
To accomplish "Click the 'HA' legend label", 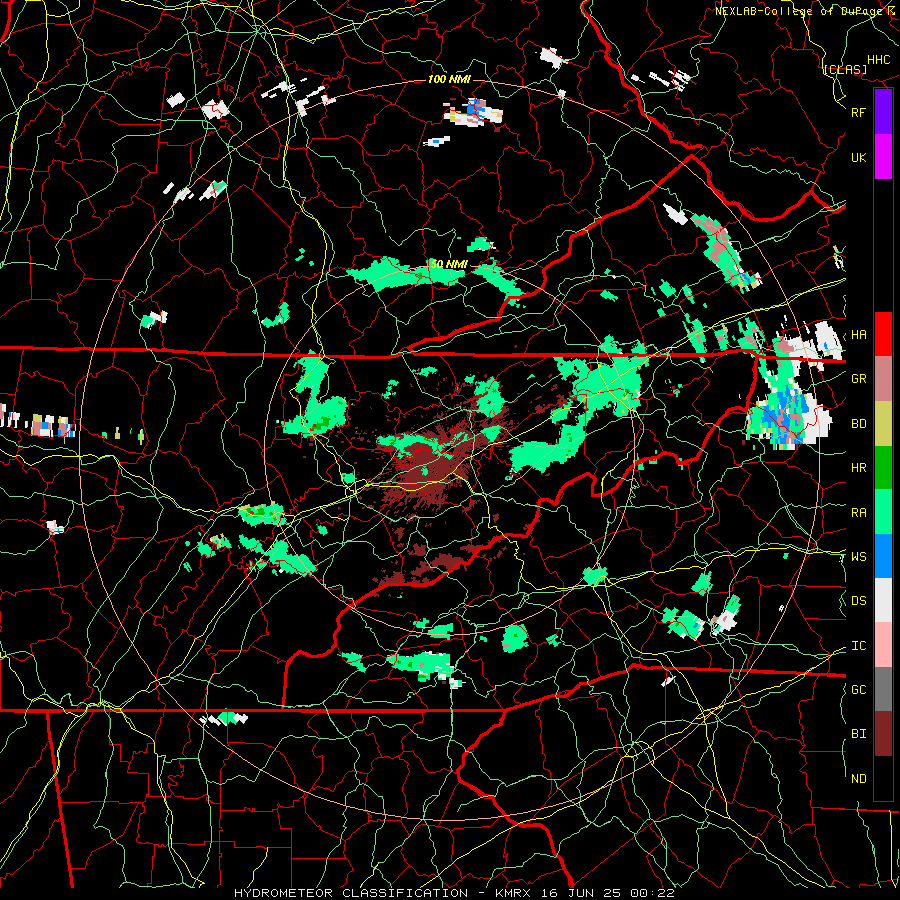I will (858, 335).
